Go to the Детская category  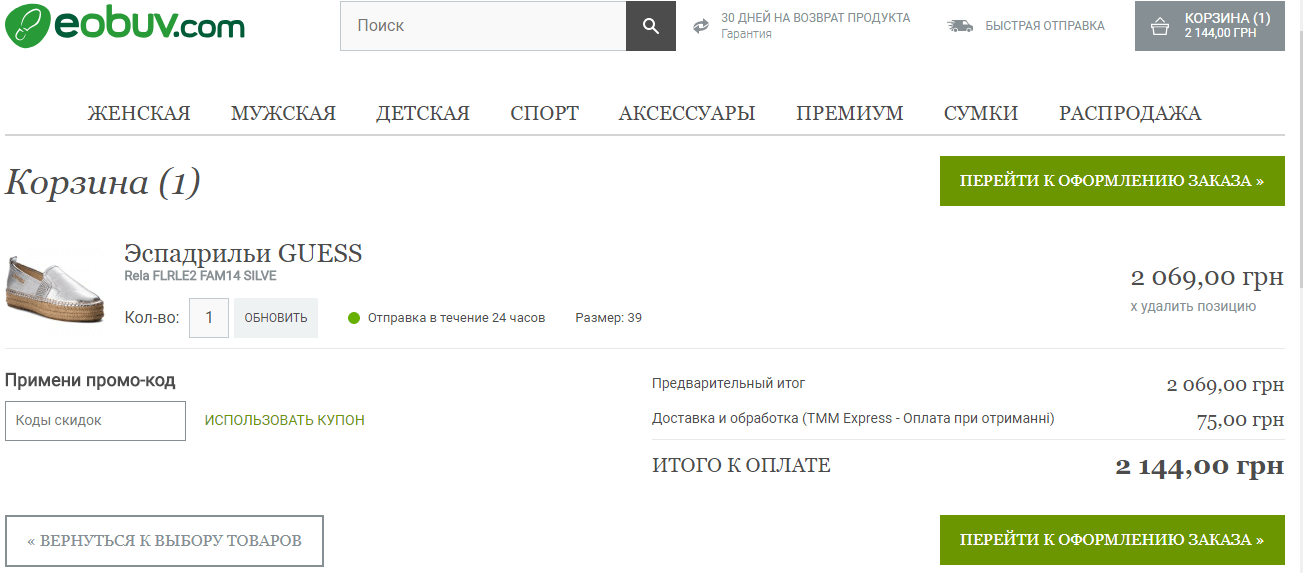click(422, 113)
